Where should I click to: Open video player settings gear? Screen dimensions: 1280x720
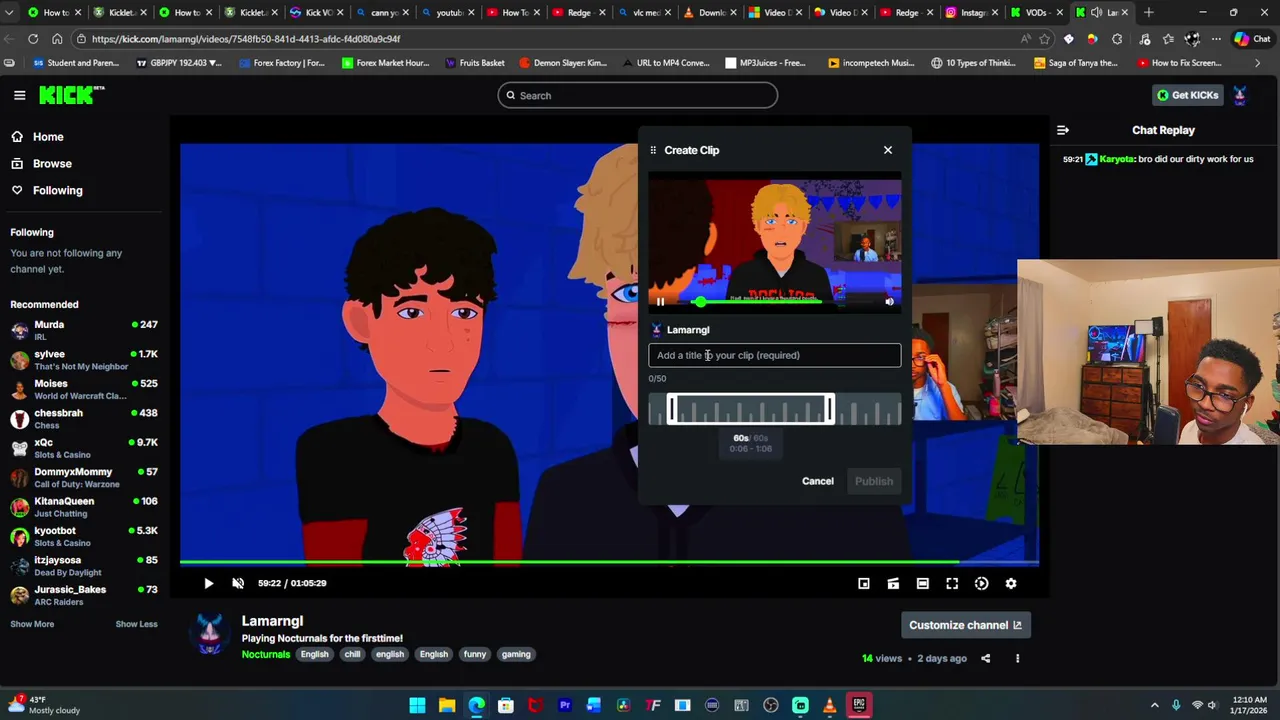coord(1011,583)
